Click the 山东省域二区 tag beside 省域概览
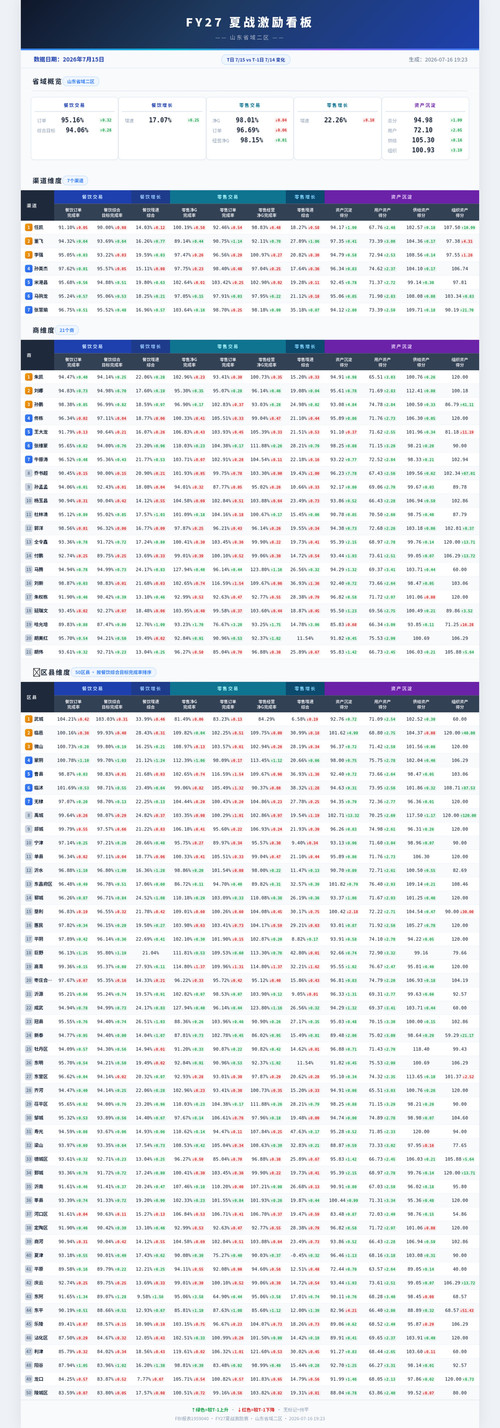The width and height of the screenshot is (500, 1428). (x=82, y=82)
